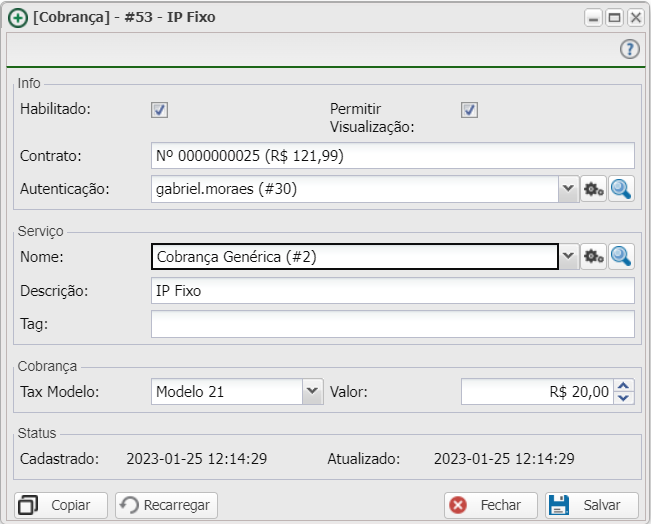Expand the Tax Modelo dropdown
This screenshot has width=651, height=524.
point(312,391)
